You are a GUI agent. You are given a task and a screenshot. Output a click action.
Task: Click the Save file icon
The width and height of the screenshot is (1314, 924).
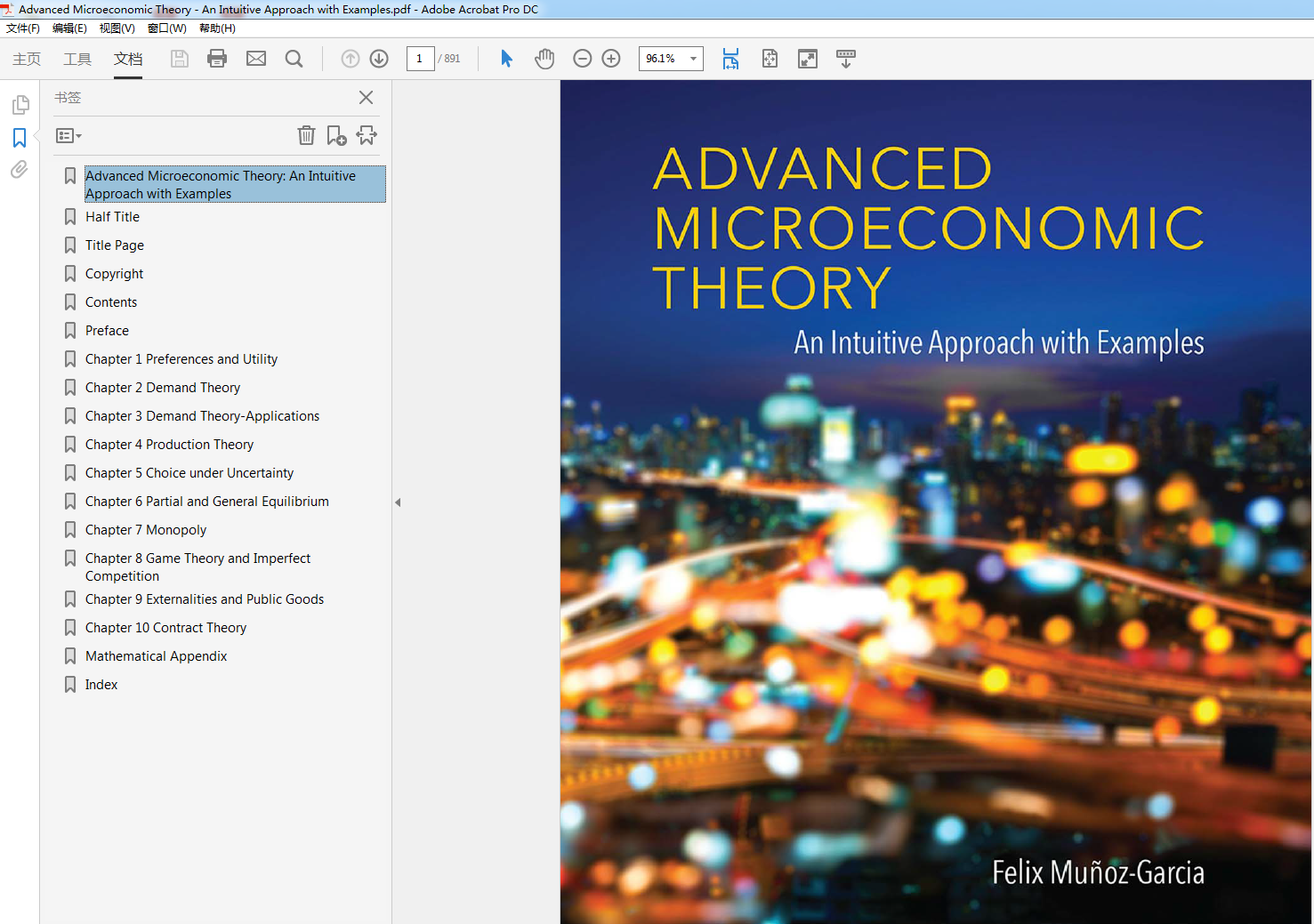click(180, 59)
